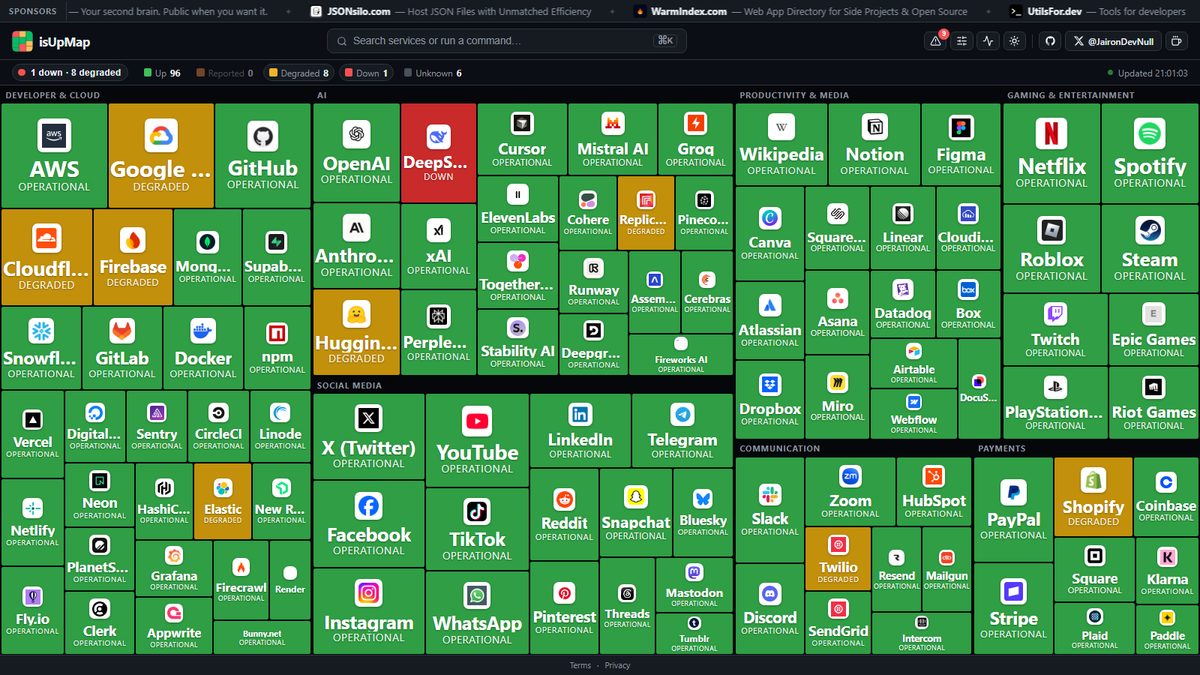Click the SOCIAL MEDIA section heading
This screenshot has width=1200, height=675.
point(349,385)
